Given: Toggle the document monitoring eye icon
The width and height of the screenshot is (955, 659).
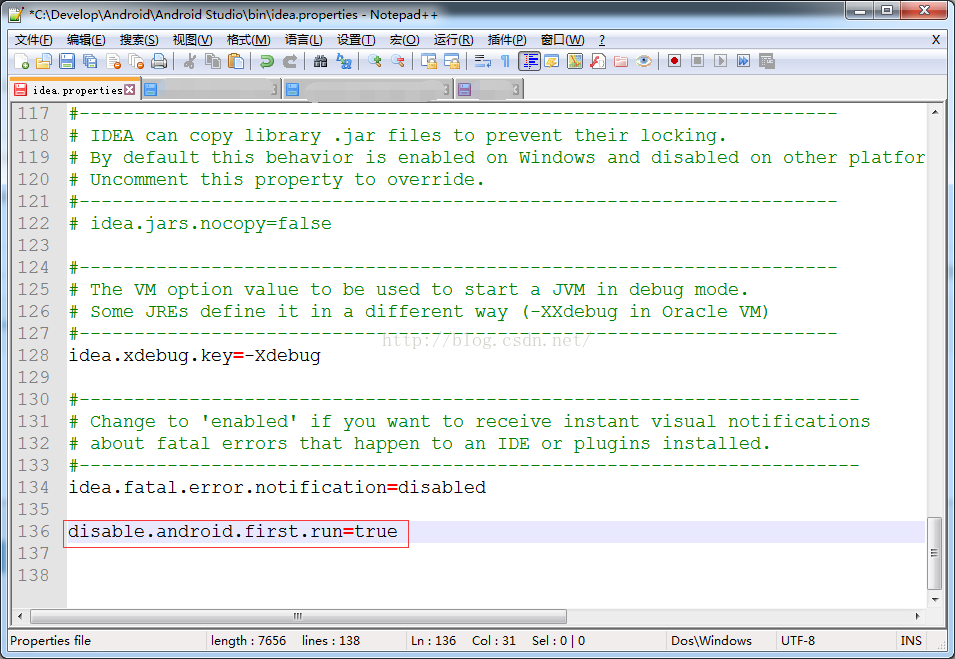Looking at the screenshot, I should [x=644, y=62].
